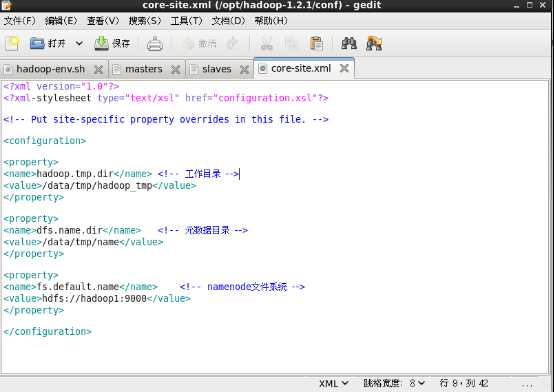Click the 工作目录 comment
This screenshot has height=392, width=554.
click(198, 174)
